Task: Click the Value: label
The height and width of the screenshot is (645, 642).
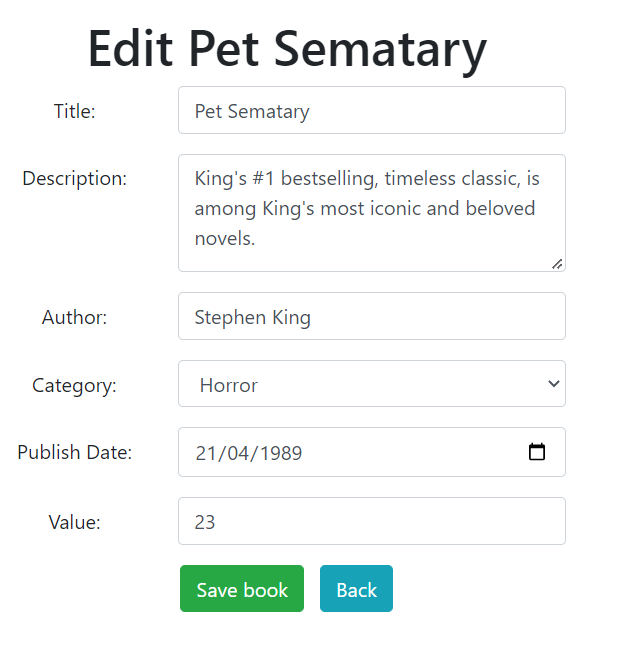Action: pyautogui.click(x=75, y=521)
